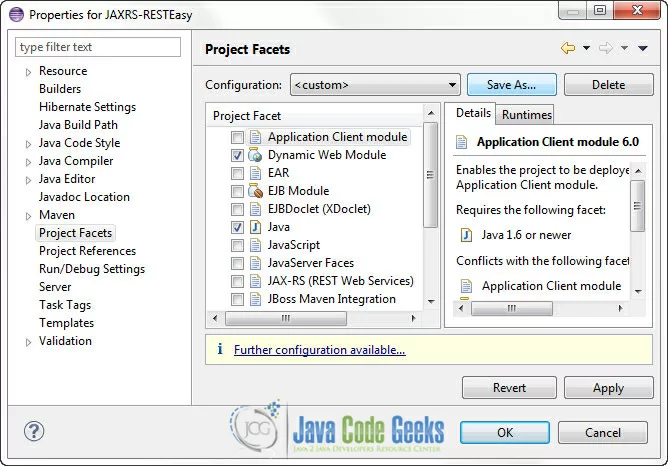Image resolution: width=668 pixels, height=466 pixels.
Task: Click the Eclipse icon in the title bar
Action: pyautogui.click(x=17, y=14)
